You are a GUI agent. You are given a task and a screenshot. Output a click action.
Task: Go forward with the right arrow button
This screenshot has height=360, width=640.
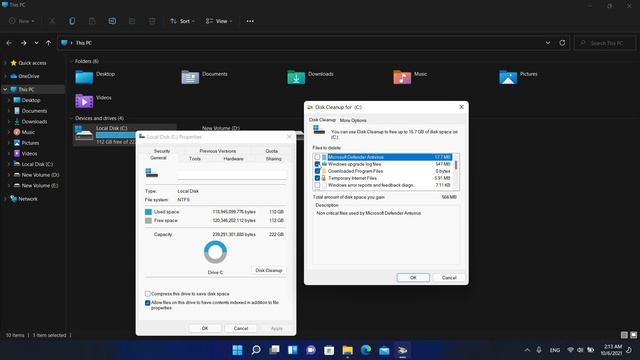pos(23,43)
